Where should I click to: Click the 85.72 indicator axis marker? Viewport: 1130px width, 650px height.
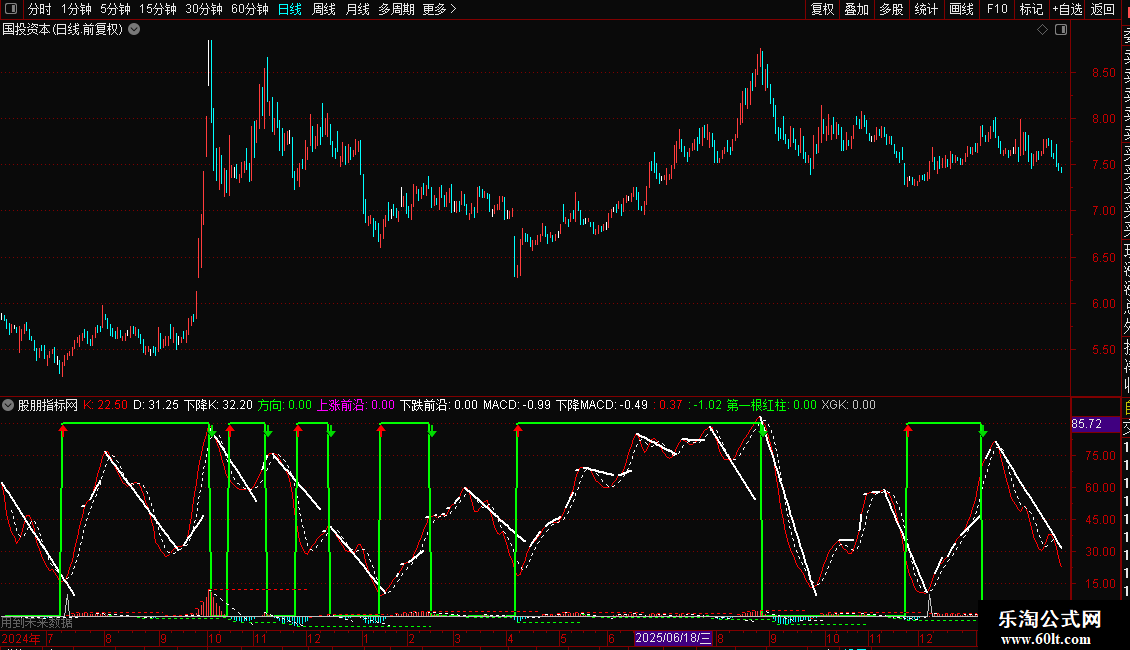[1097, 424]
